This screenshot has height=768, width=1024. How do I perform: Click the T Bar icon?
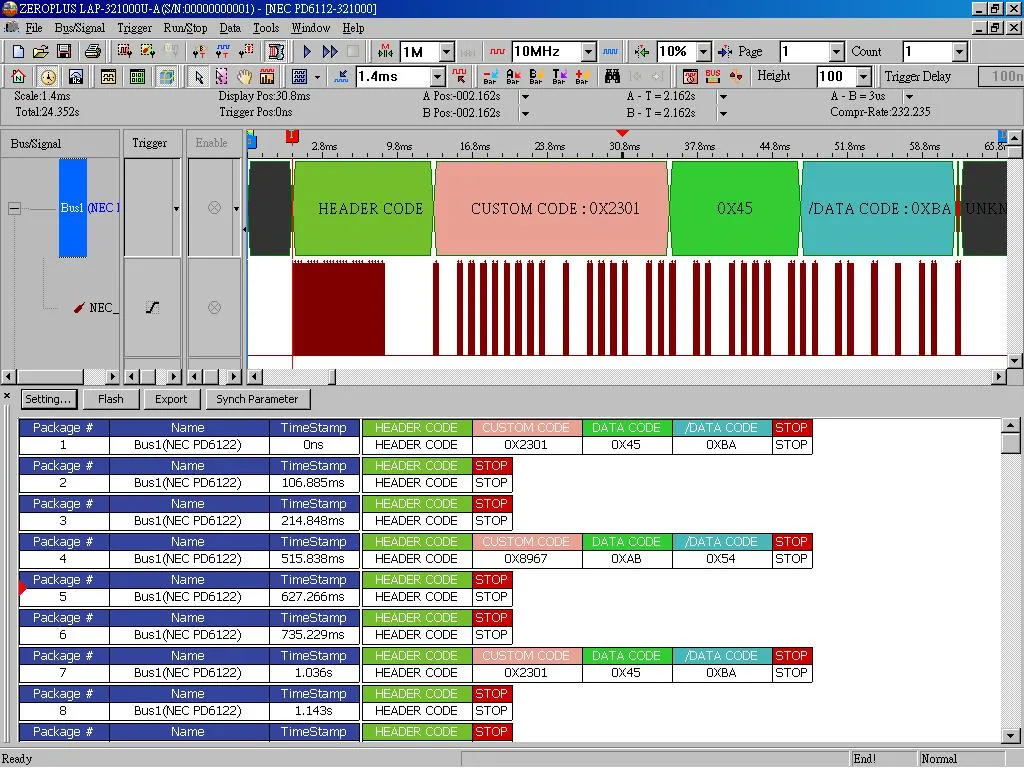coord(560,76)
